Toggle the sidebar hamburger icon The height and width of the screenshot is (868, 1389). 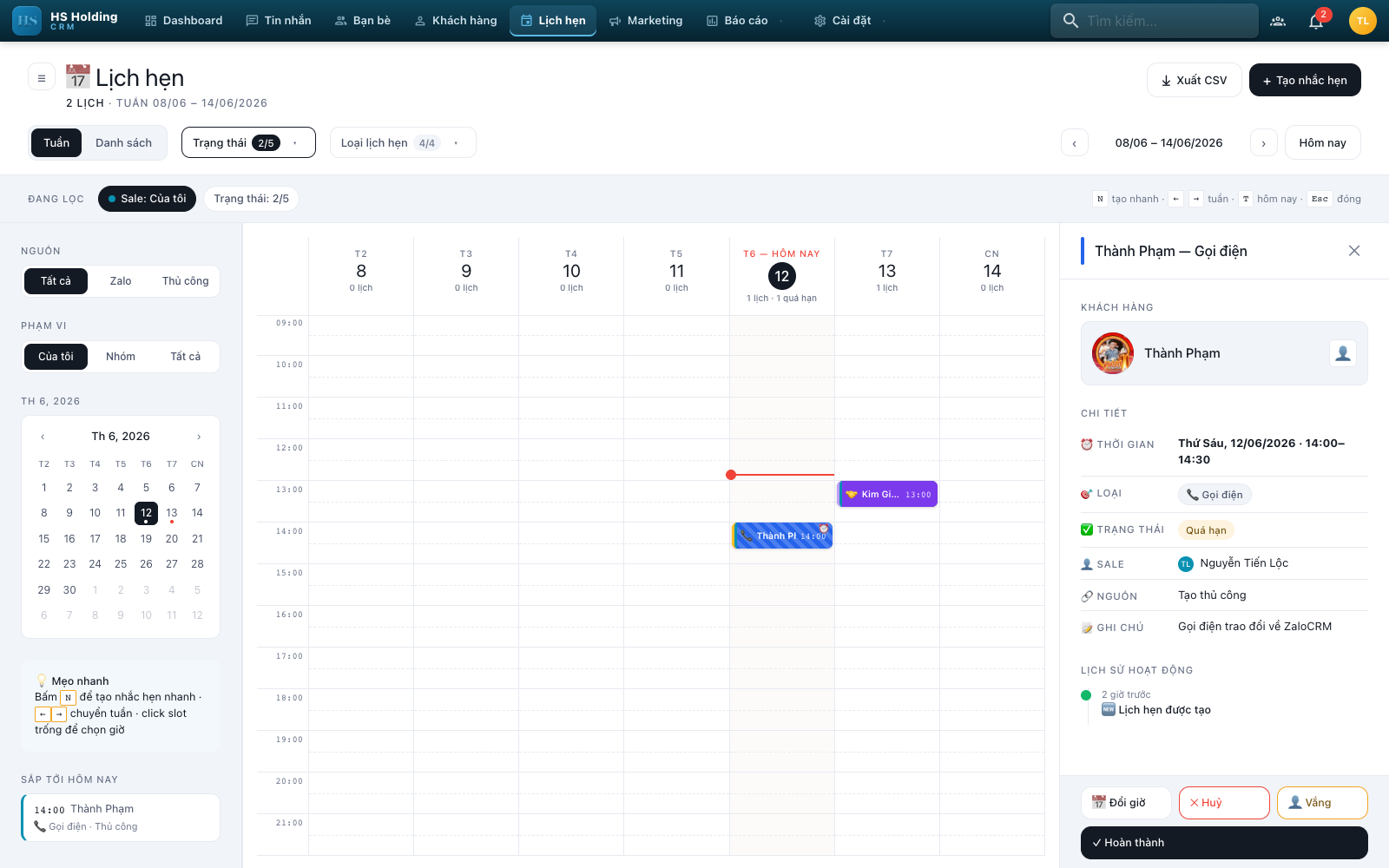click(x=42, y=77)
